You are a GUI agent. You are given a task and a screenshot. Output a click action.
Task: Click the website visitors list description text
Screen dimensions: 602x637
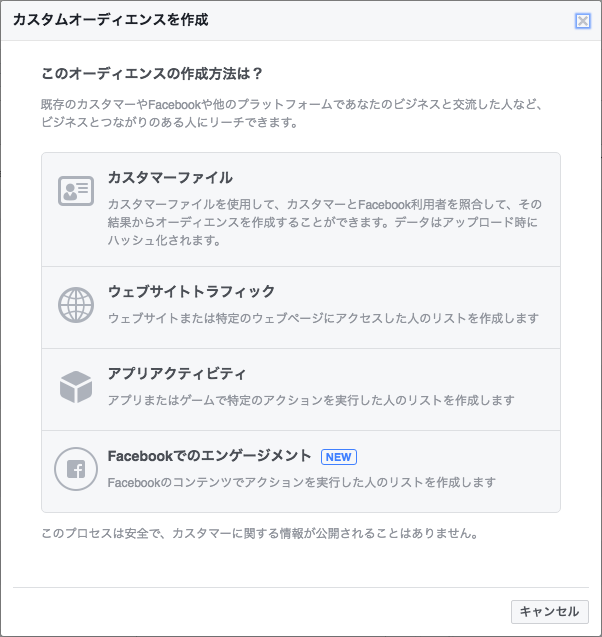323,318
